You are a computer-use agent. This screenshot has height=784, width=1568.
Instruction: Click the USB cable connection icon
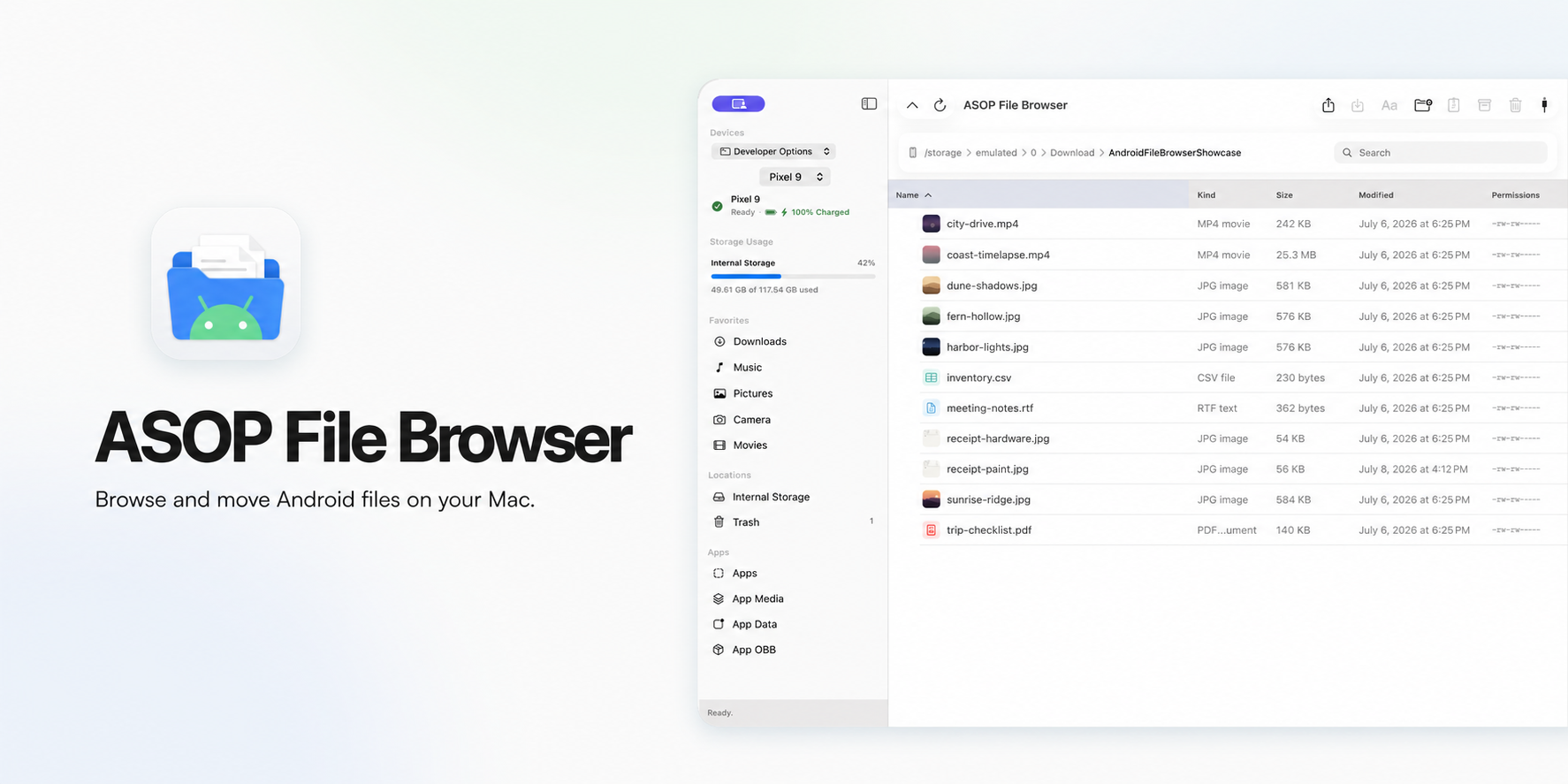[x=1545, y=105]
